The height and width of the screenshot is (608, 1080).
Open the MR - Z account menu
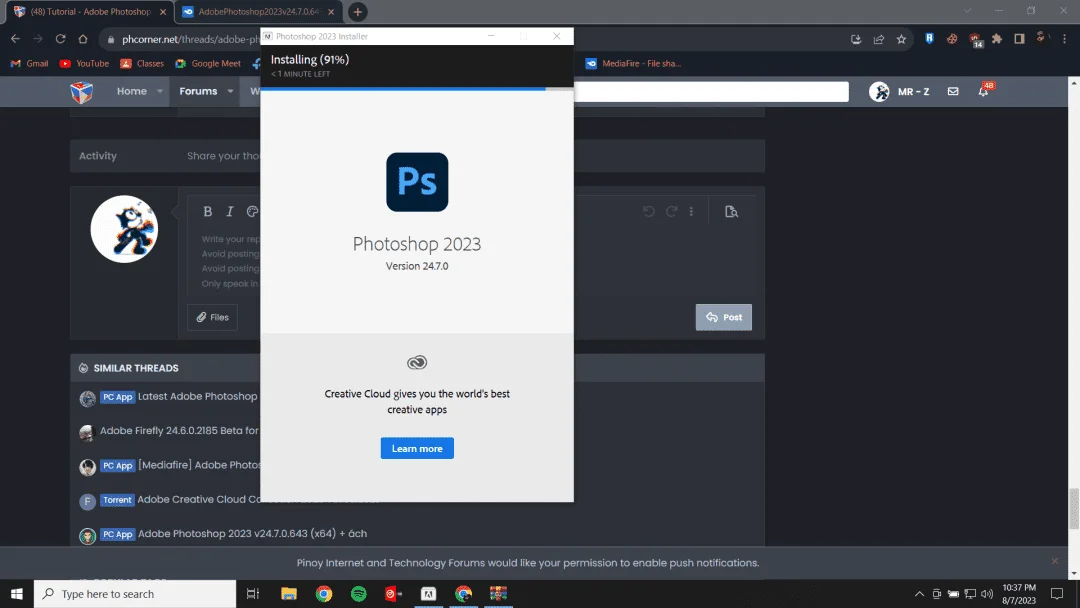tap(900, 92)
